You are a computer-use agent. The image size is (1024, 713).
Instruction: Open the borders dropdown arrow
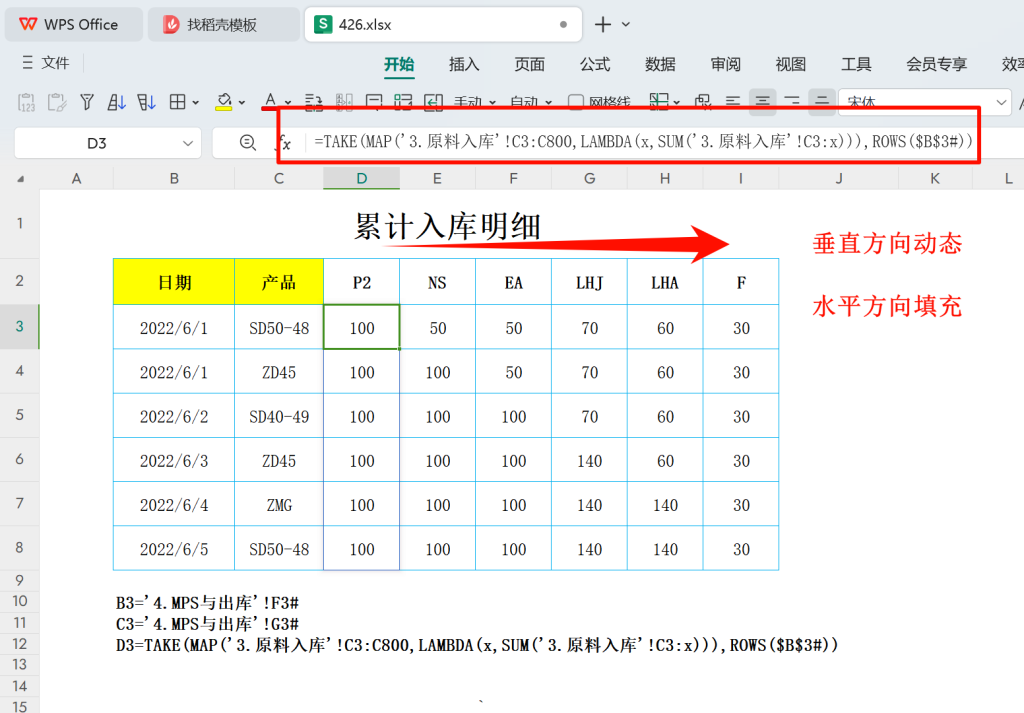point(195,103)
